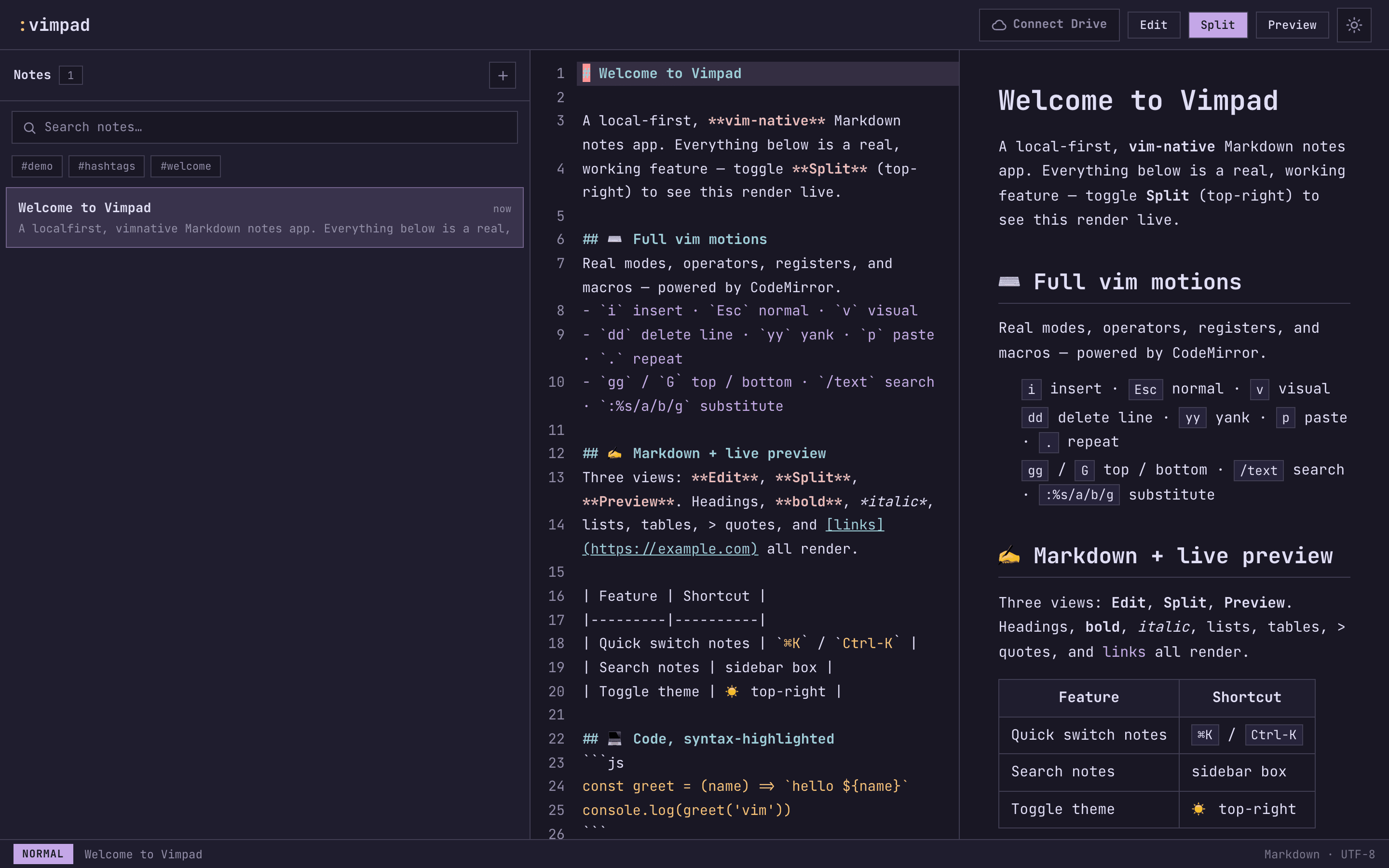Switch to Split view
The width and height of the screenshot is (1389, 868).
pyautogui.click(x=1217, y=25)
